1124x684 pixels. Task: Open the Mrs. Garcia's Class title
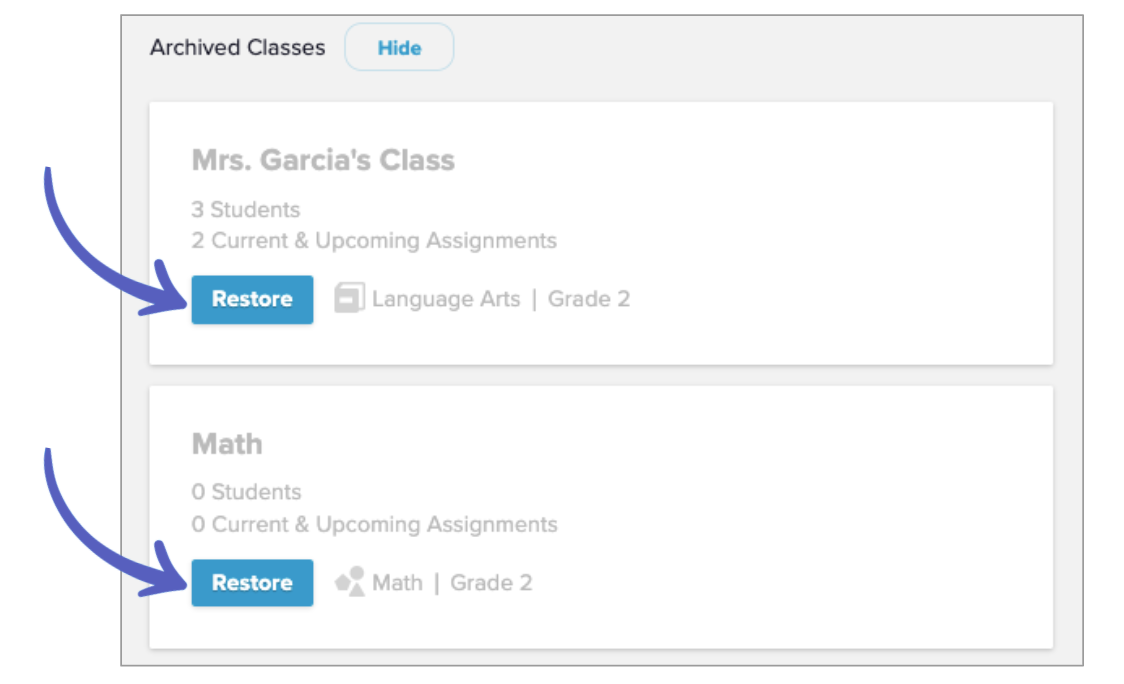click(323, 160)
